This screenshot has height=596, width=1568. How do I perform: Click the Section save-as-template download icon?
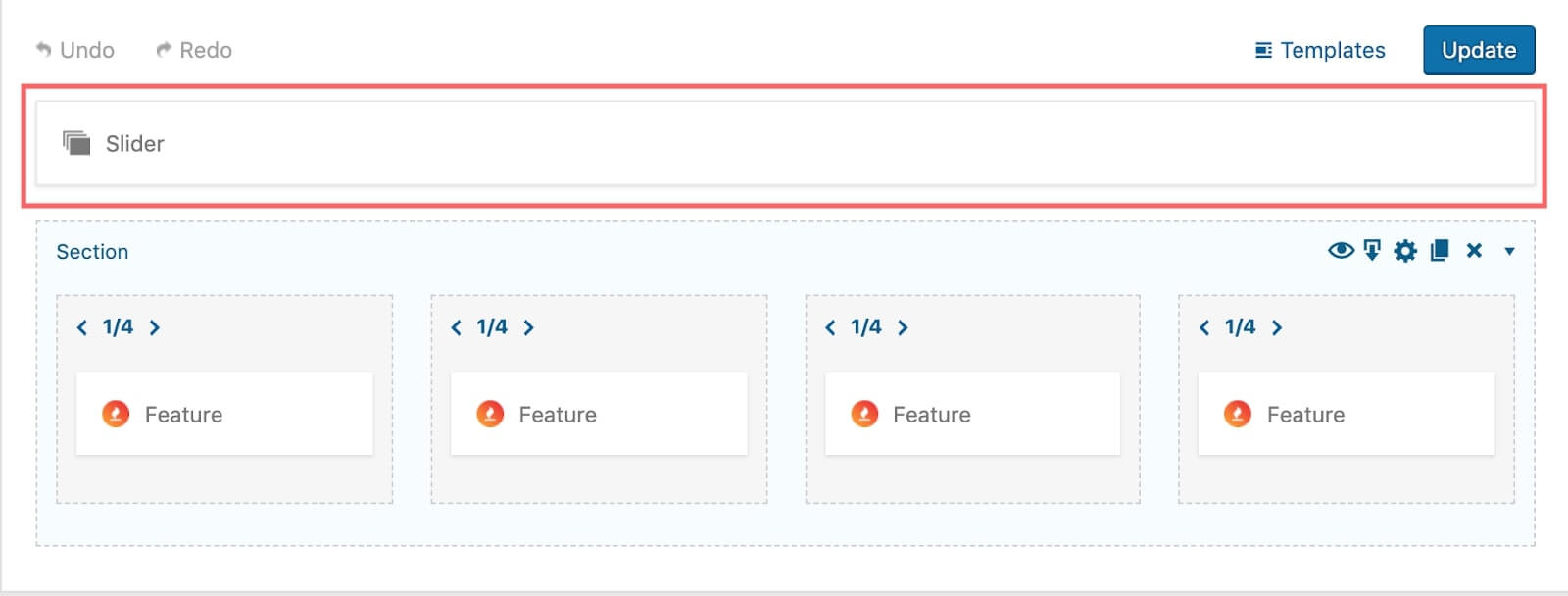(1372, 251)
